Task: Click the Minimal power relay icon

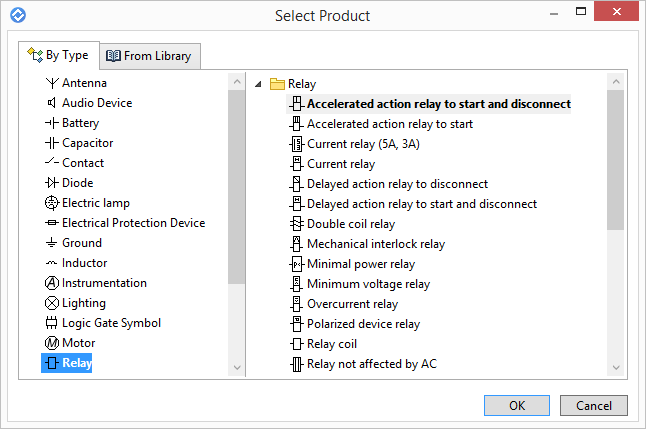Action: coord(296,264)
